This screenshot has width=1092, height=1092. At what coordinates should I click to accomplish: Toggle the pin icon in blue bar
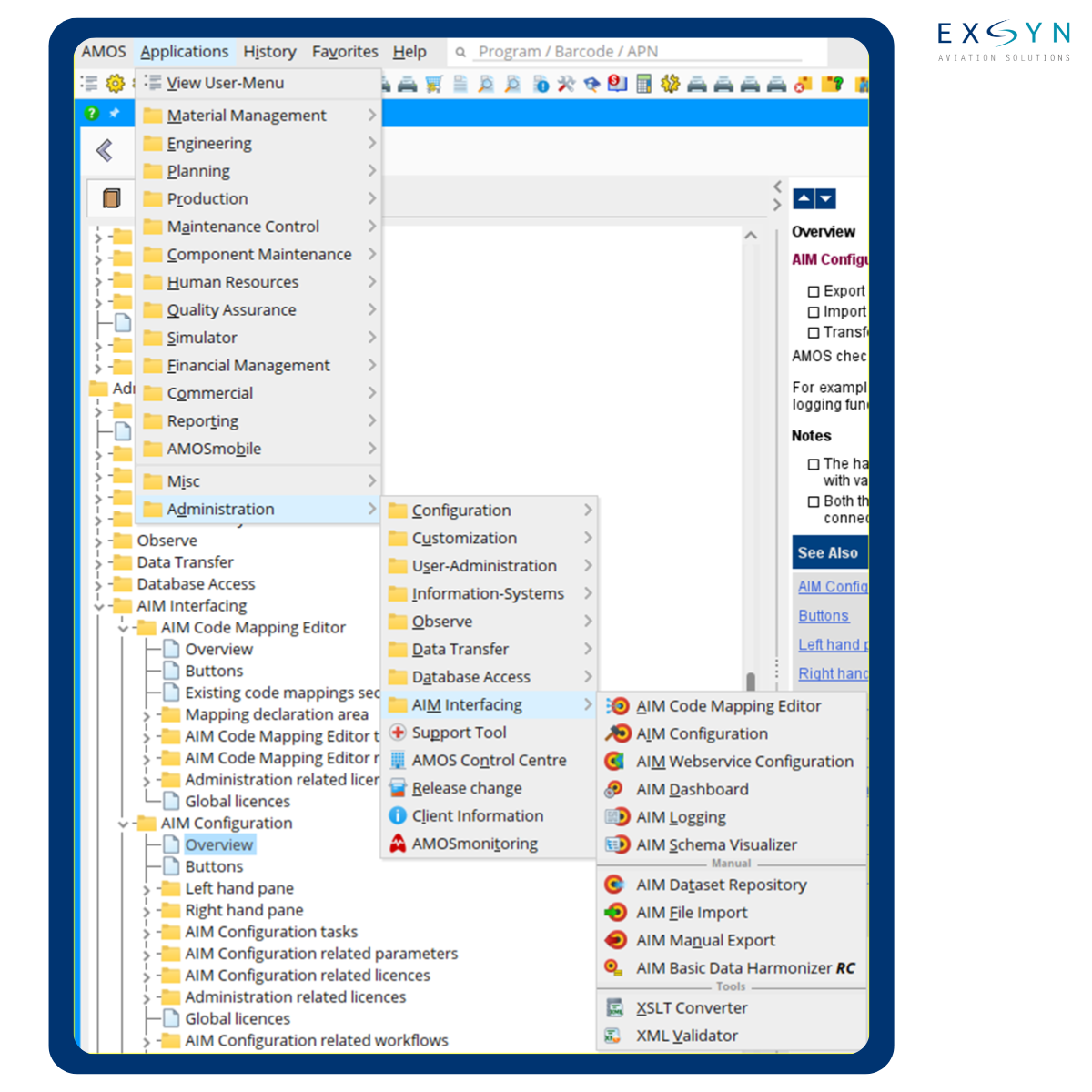point(115,113)
